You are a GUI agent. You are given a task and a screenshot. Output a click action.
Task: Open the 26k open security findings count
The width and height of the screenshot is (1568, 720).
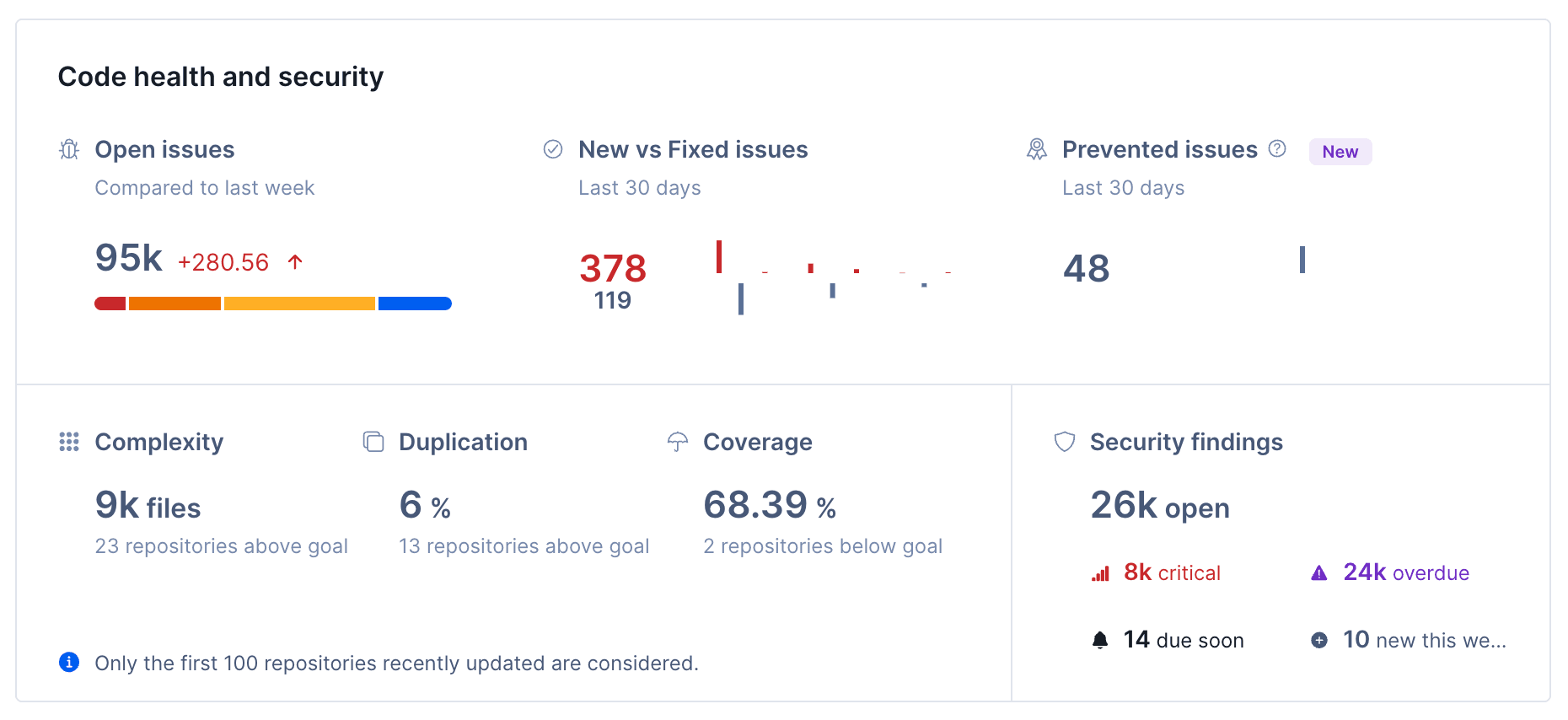click(x=1160, y=507)
